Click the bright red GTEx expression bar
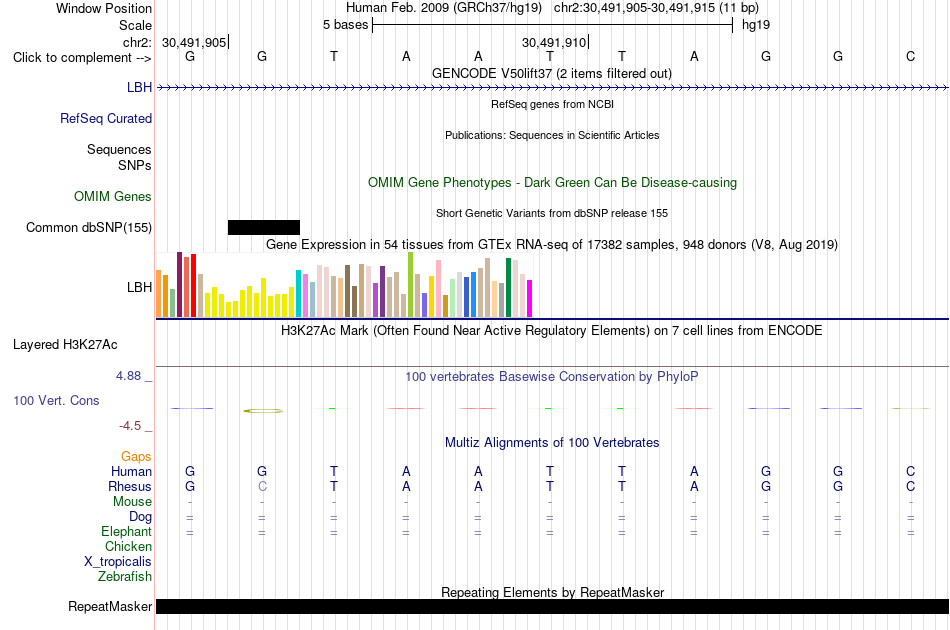 click(x=193, y=285)
